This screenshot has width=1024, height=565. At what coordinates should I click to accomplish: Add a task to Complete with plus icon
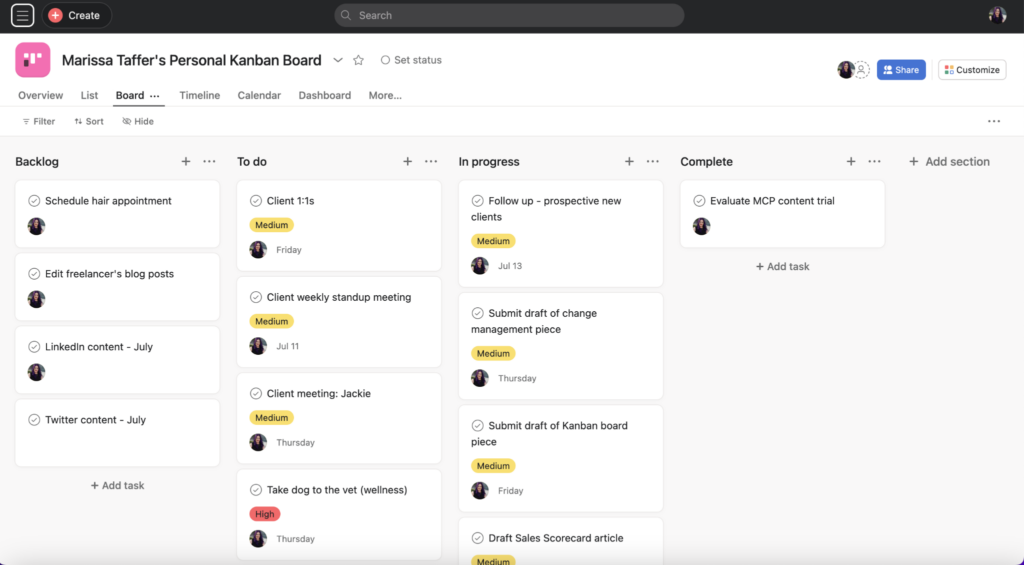click(851, 161)
